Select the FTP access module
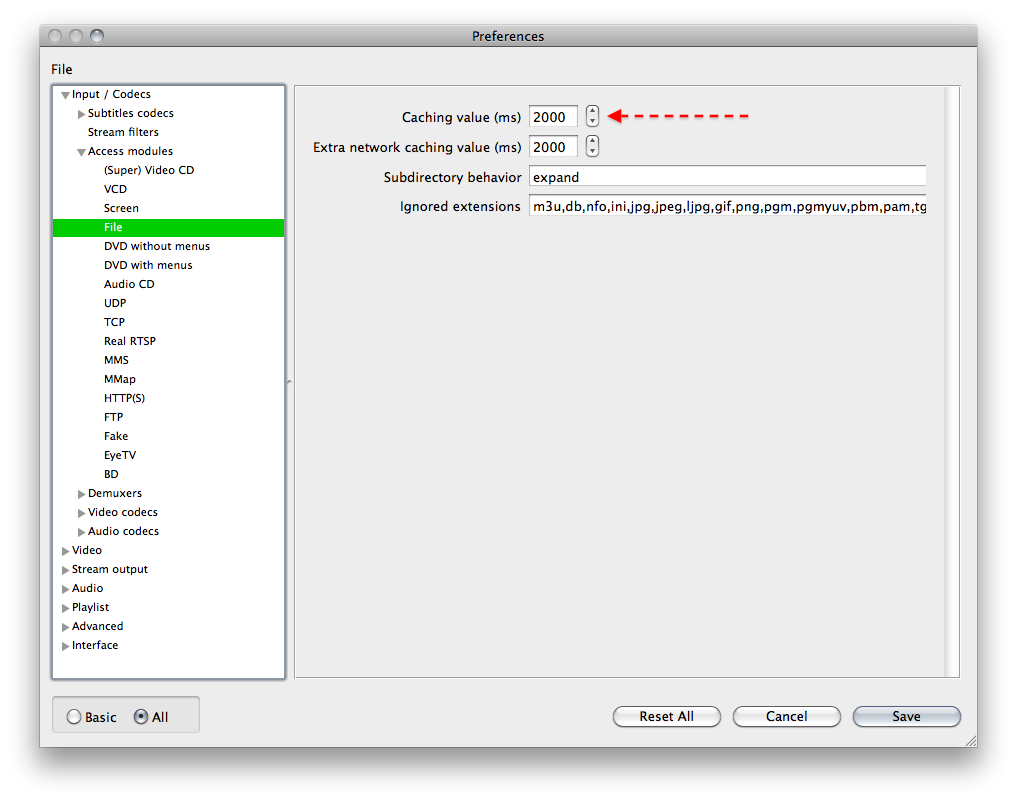The width and height of the screenshot is (1017, 802). (114, 417)
